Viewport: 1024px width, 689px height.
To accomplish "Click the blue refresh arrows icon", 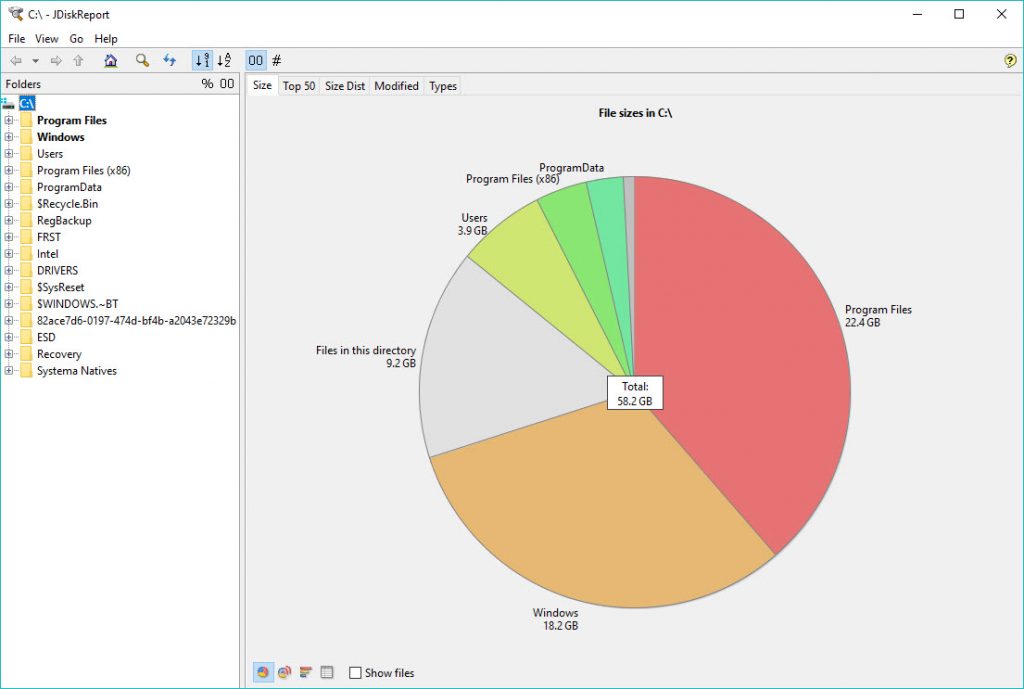I will click(x=170, y=61).
